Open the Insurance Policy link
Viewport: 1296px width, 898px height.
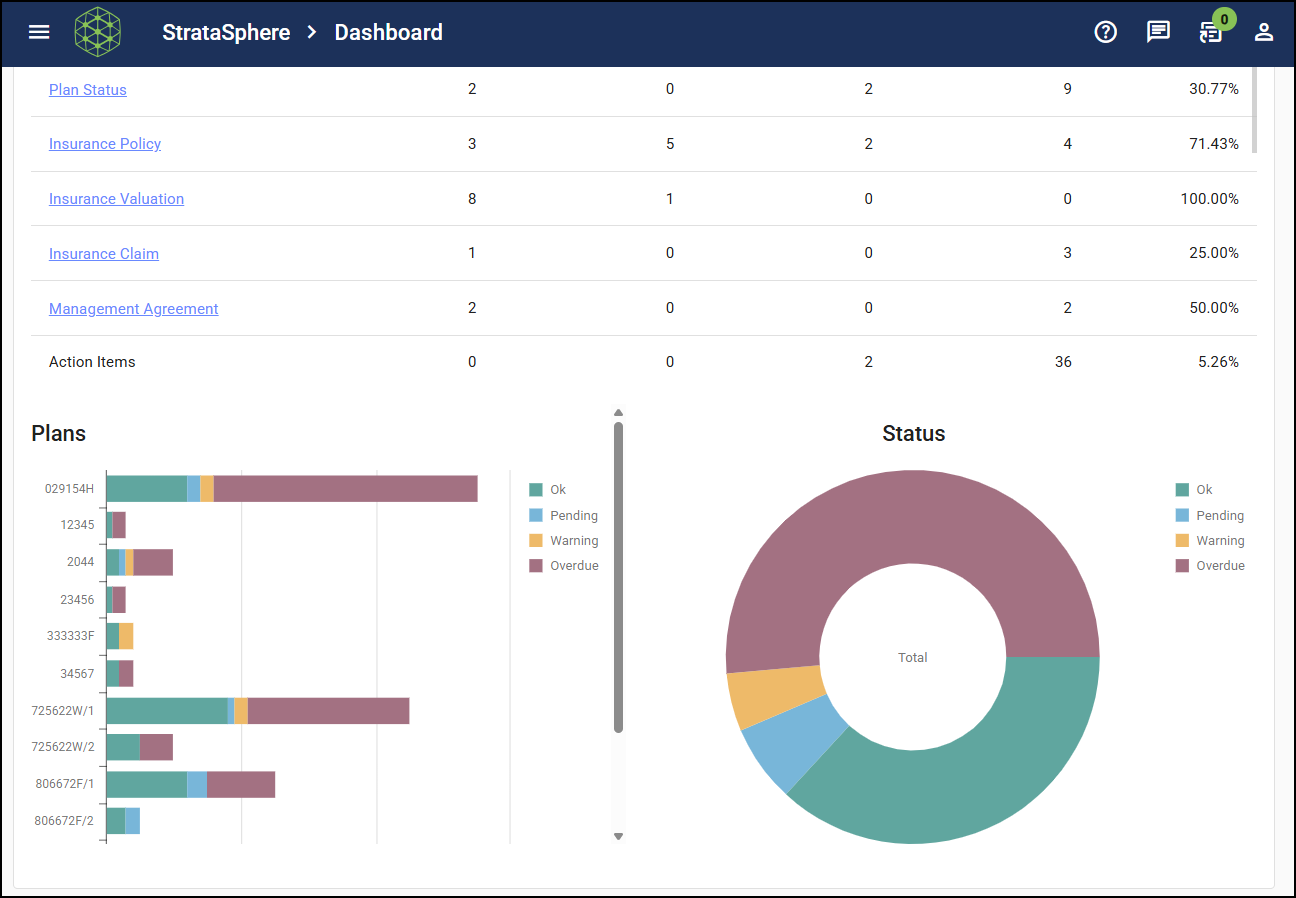click(x=105, y=144)
